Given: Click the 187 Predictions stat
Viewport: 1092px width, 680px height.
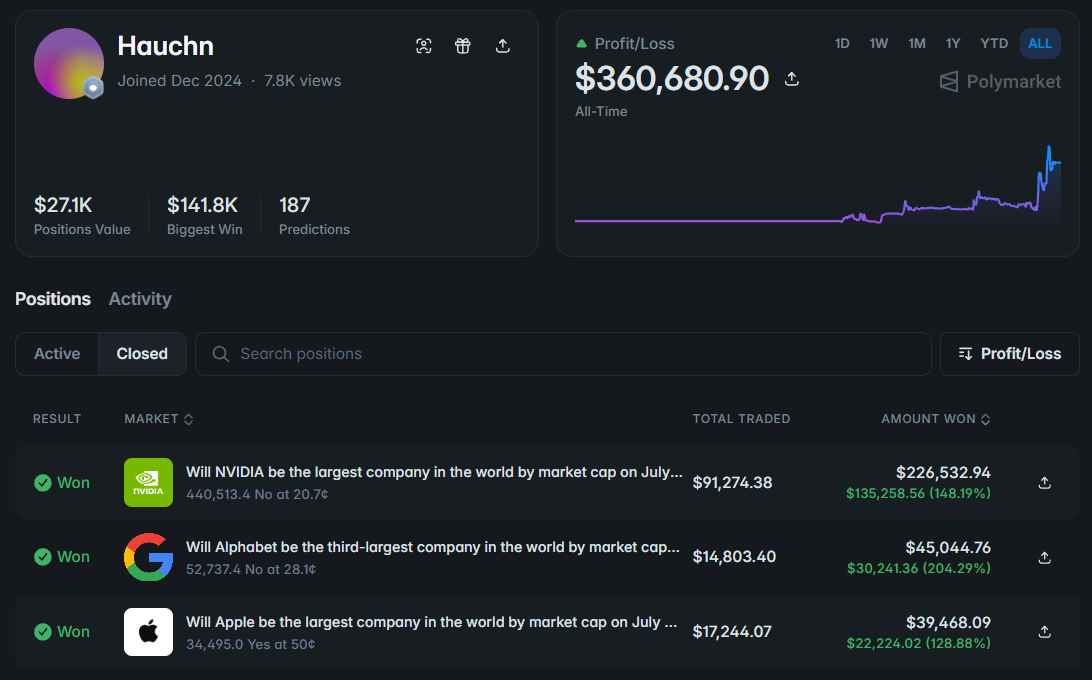Looking at the screenshot, I should point(314,215).
